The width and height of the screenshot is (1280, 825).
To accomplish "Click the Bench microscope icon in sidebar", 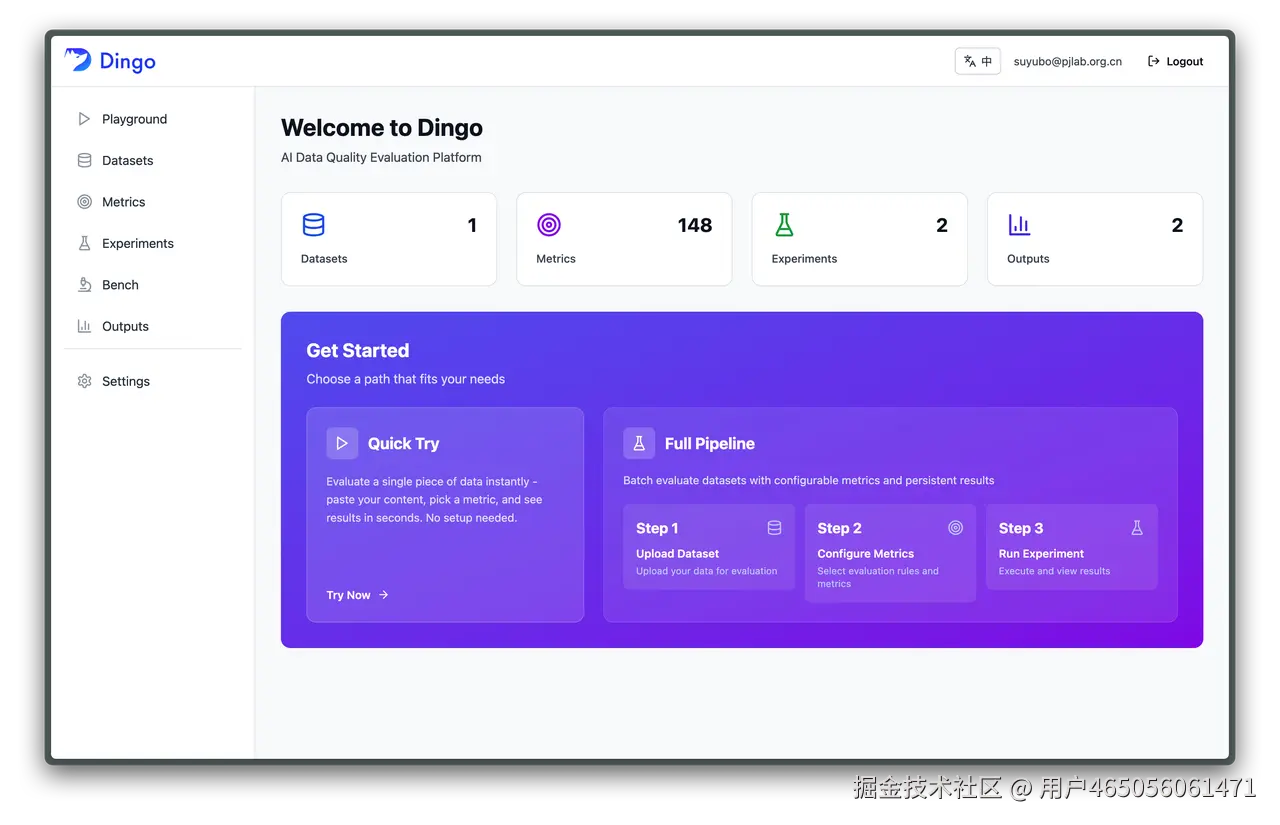I will [x=84, y=285].
